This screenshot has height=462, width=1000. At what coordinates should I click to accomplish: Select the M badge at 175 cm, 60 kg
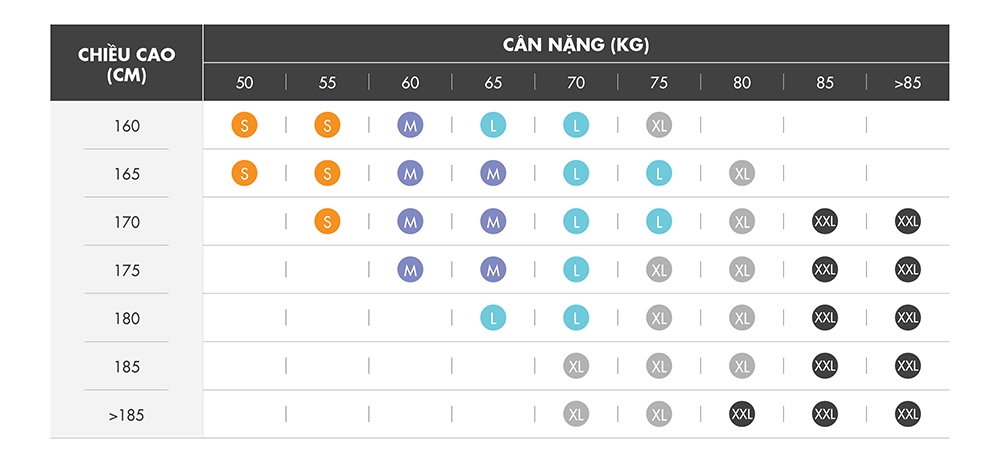(410, 270)
